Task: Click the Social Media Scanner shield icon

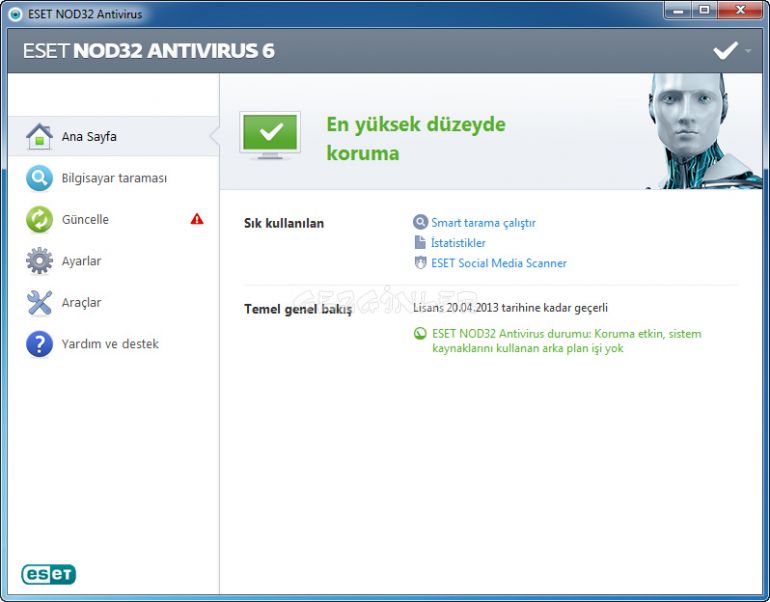Action: point(420,263)
